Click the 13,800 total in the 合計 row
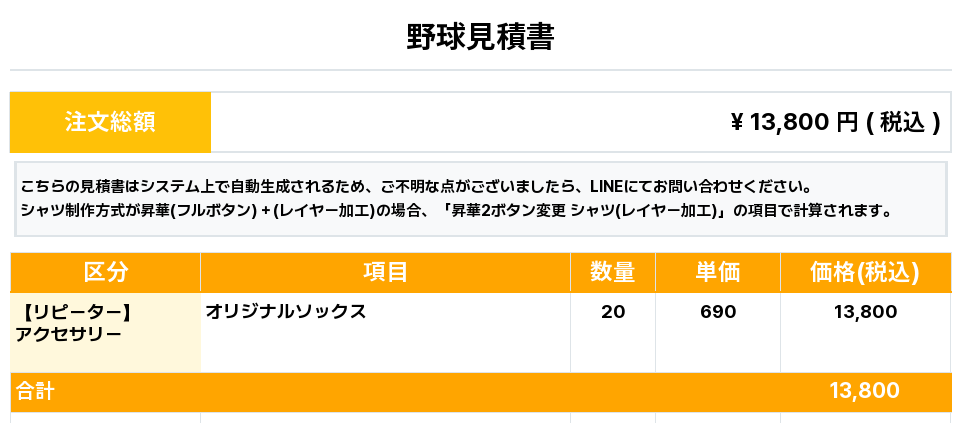 (864, 391)
